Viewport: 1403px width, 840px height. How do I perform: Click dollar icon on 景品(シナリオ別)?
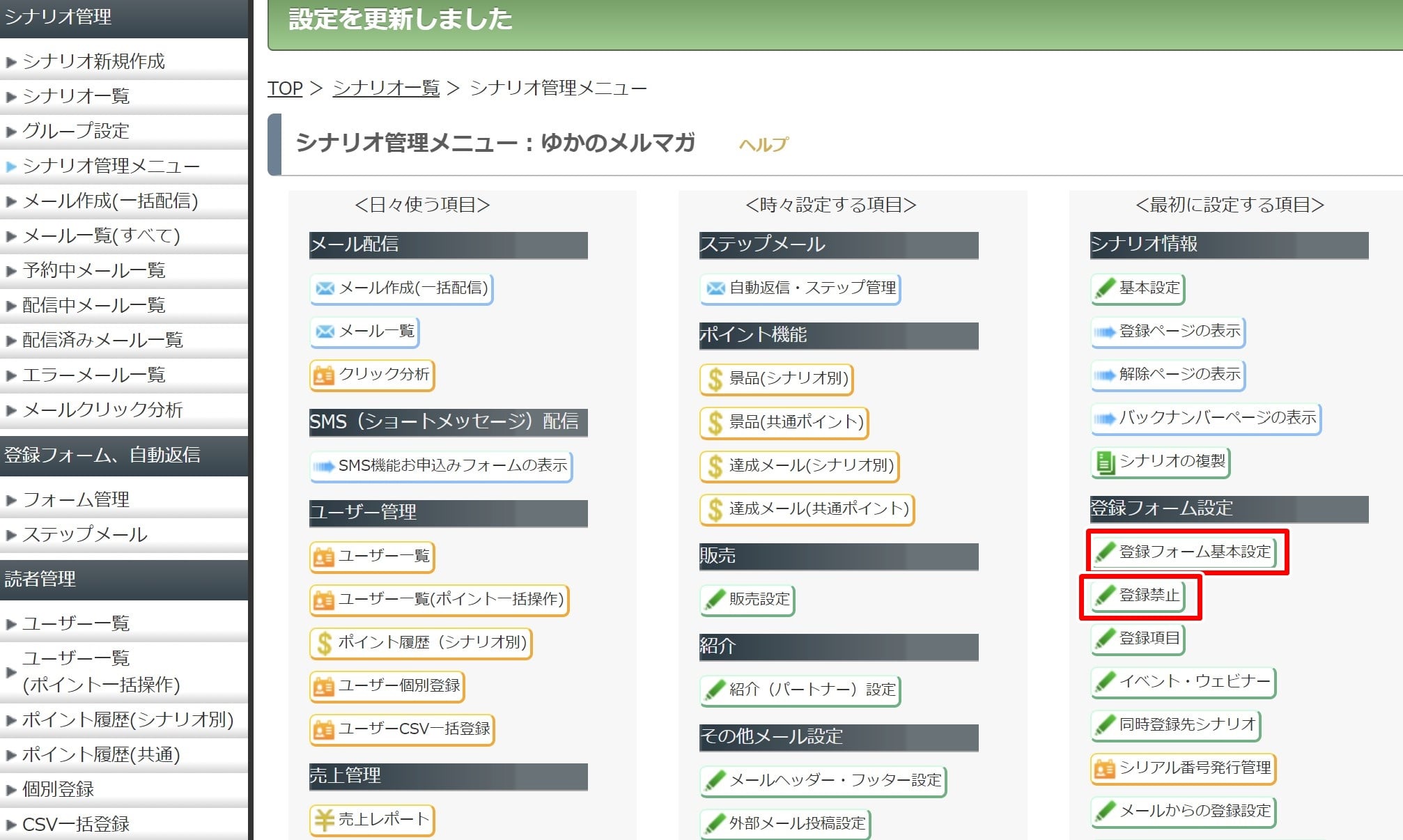click(x=715, y=379)
